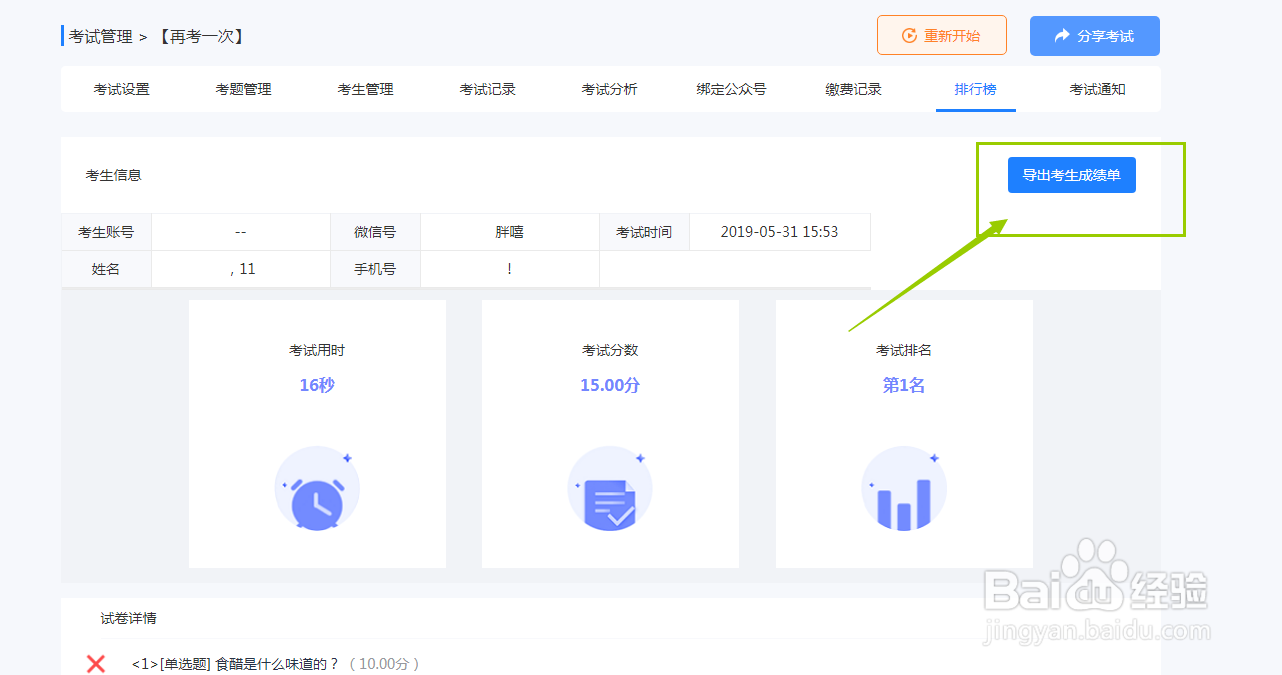Click the bar chart icon under 考试排名

pos(903,489)
